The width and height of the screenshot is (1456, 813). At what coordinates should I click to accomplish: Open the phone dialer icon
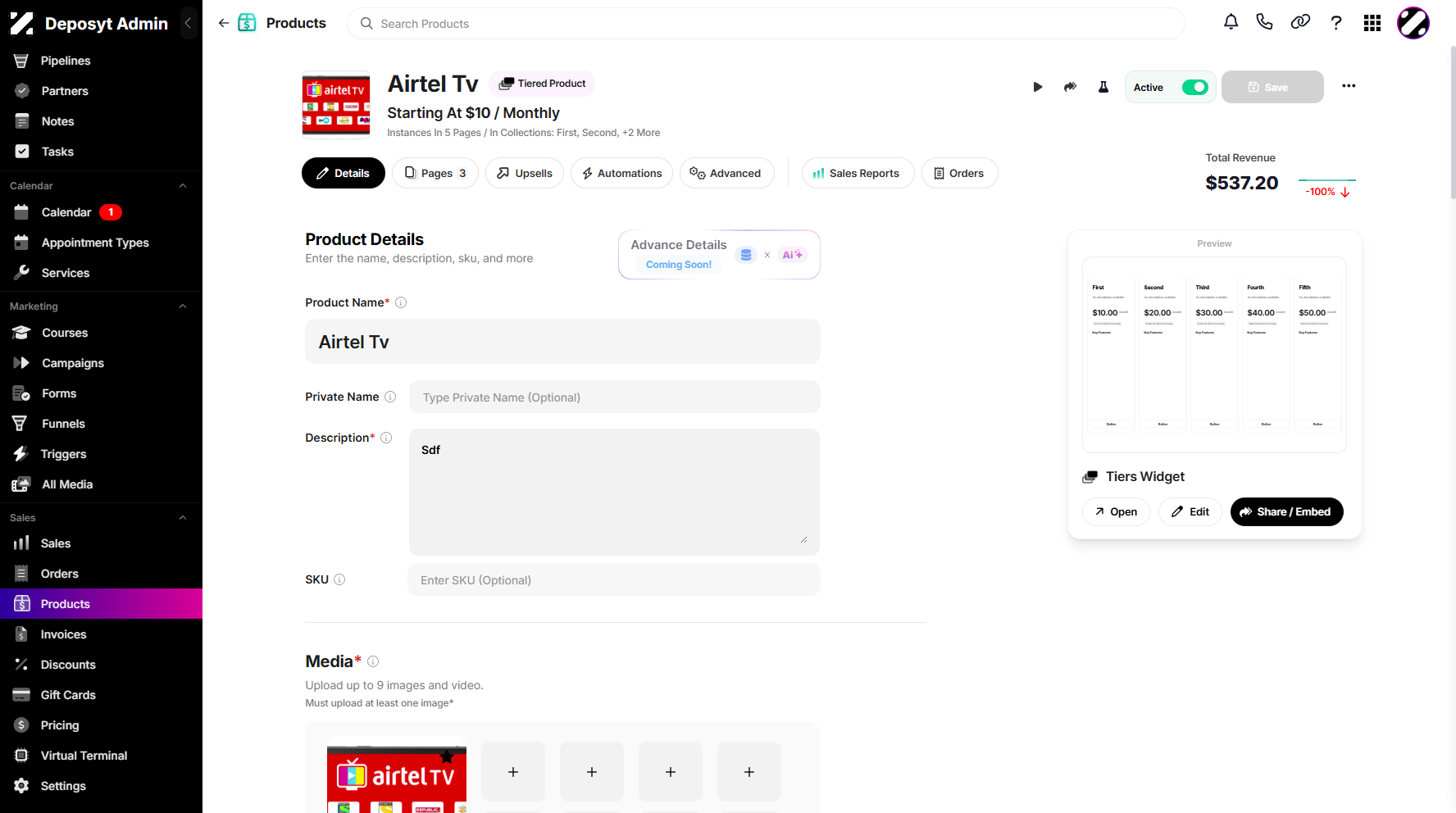pos(1264,22)
